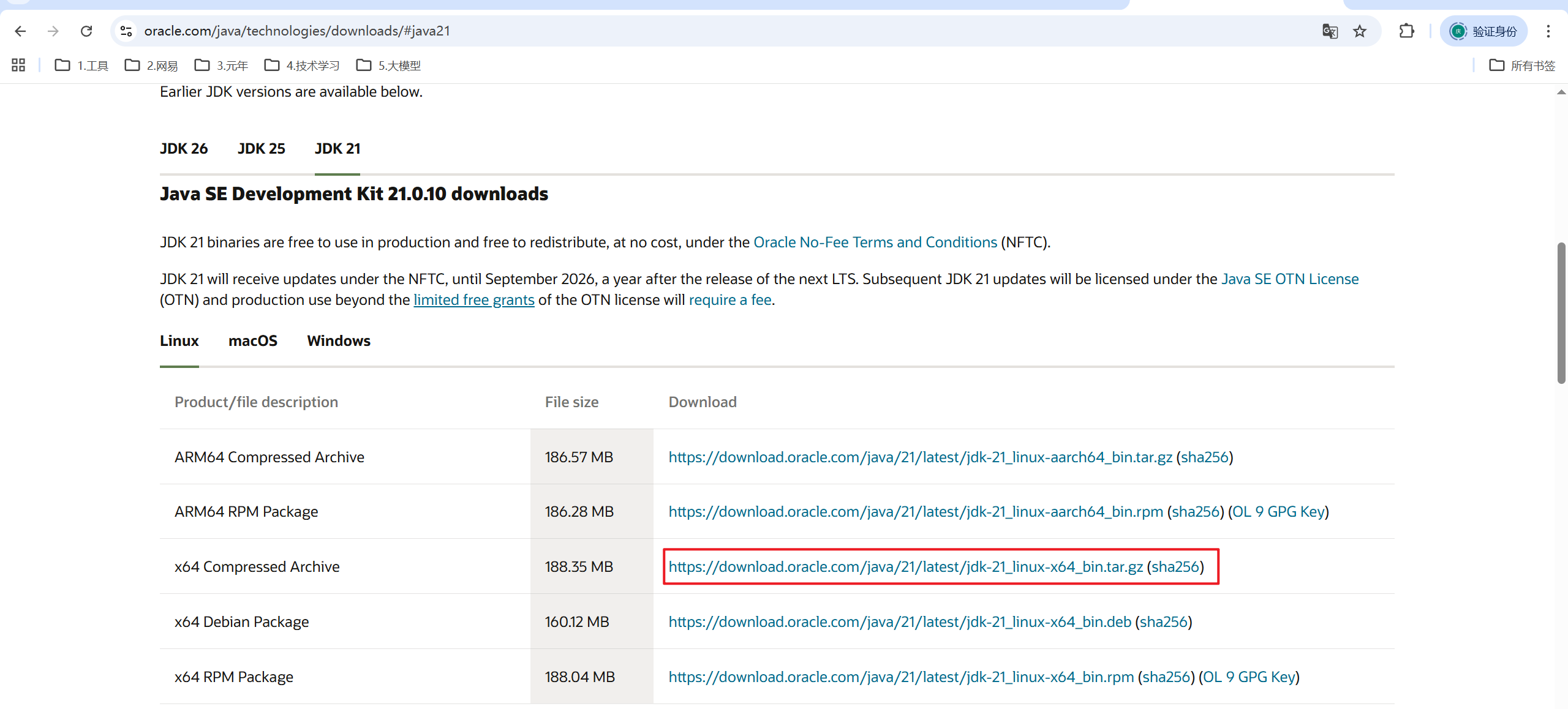Viewport: 1568px width, 709px height.
Task: Download the x64 Compressed Archive tar.gz link
Action: [905, 567]
